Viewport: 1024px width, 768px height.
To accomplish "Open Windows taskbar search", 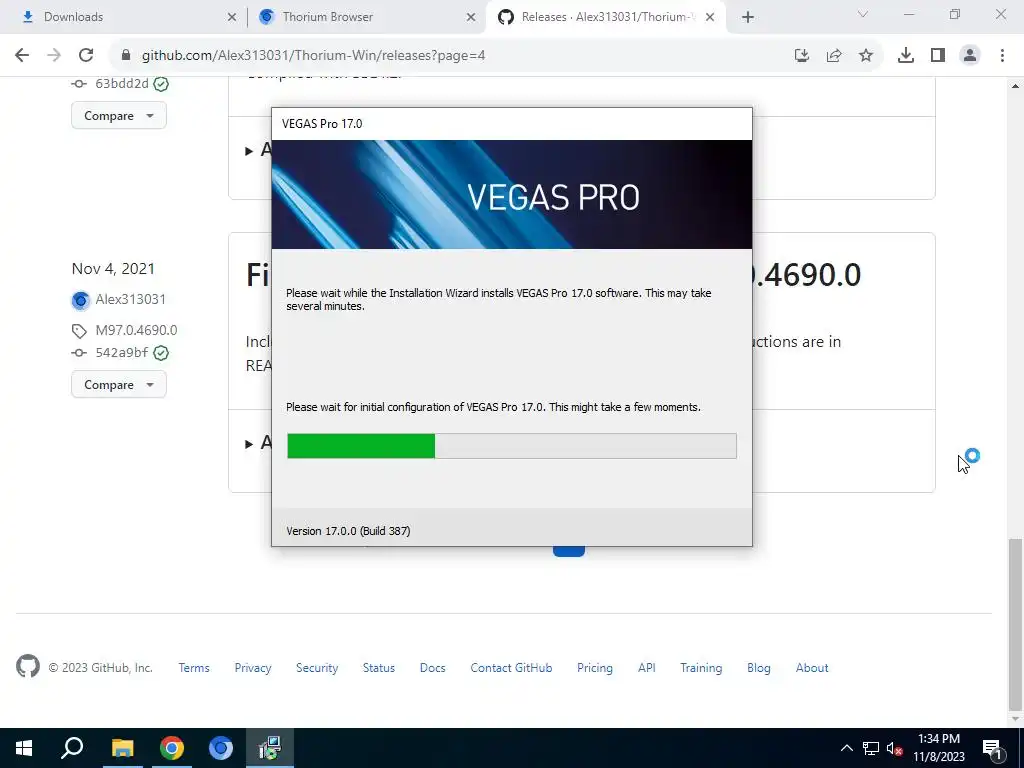I will [72, 748].
